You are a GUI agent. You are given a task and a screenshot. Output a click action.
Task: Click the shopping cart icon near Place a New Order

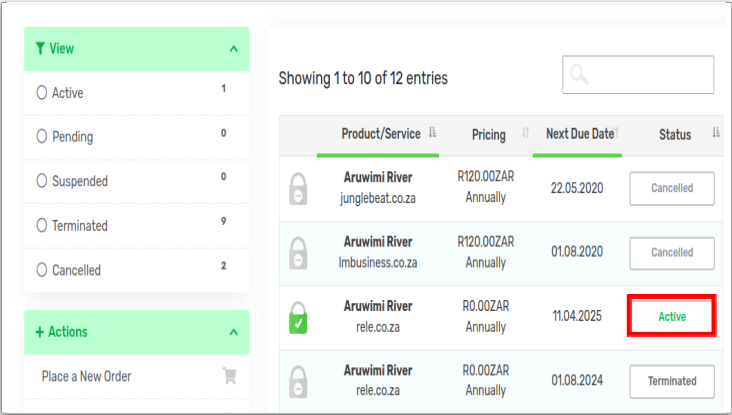pos(229,376)
